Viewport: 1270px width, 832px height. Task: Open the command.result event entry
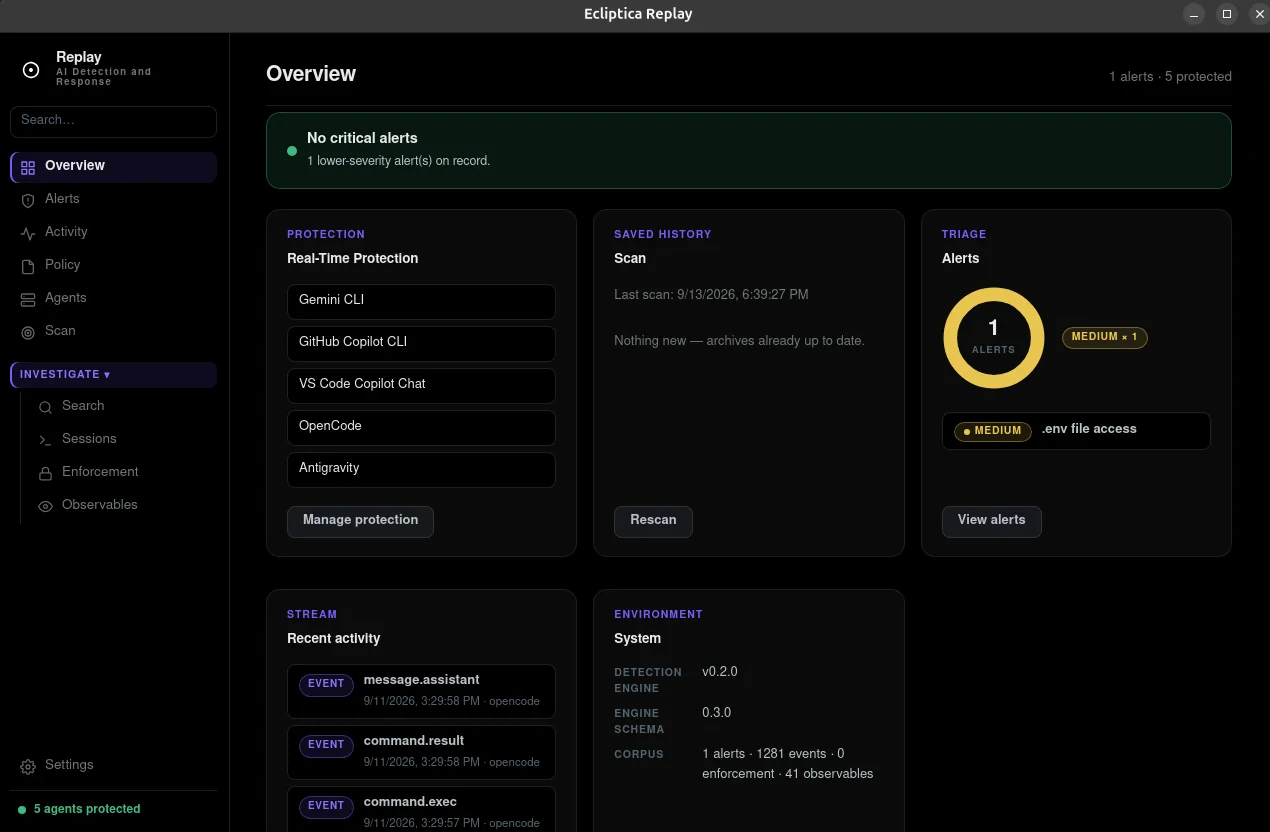pos(421,752)
